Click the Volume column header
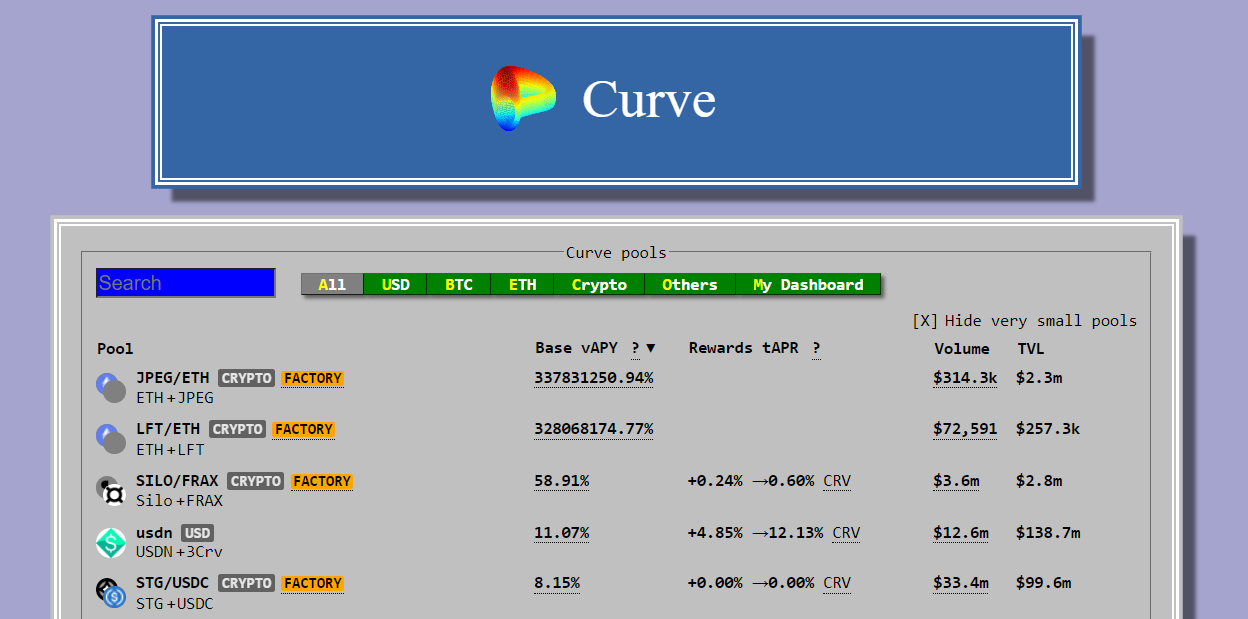The image size is (1248, 619). (962, 349)
